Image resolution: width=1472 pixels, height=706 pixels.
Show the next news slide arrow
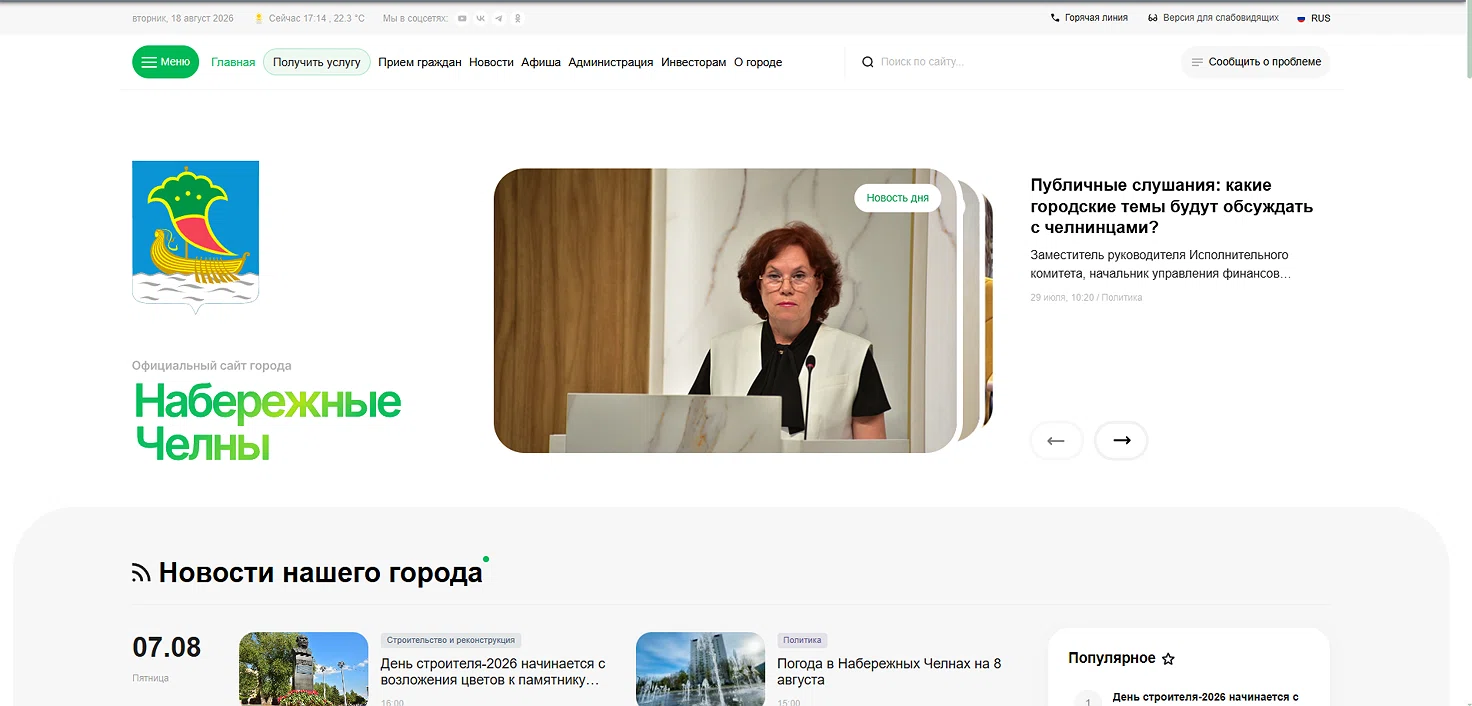tap(1122, 440)
